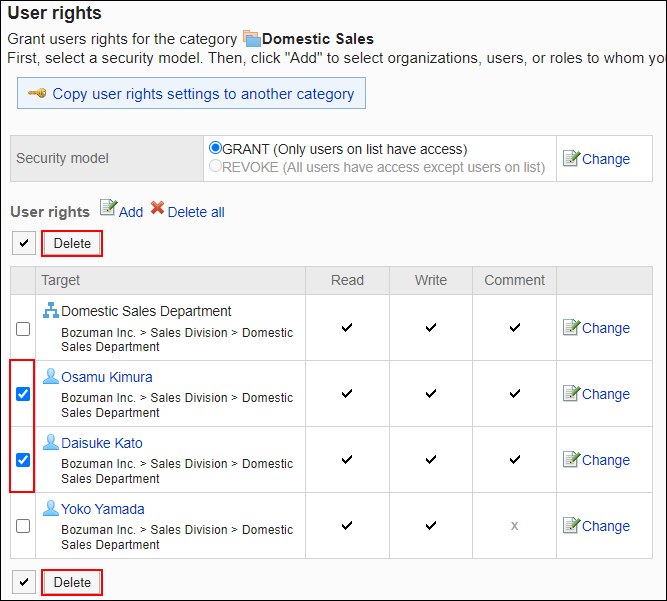Click the Read checkmark in Yoko Yamada row
This screenshot has height=601, width=667.
pyautogui.click(x=347, y=525)
